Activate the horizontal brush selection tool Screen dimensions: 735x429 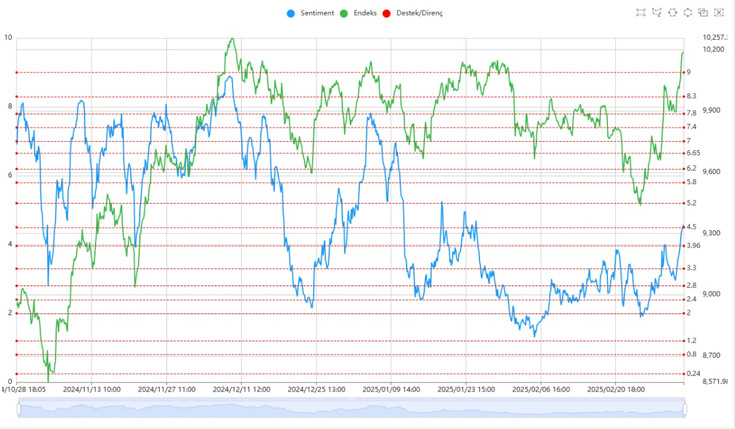click(673, 13)
